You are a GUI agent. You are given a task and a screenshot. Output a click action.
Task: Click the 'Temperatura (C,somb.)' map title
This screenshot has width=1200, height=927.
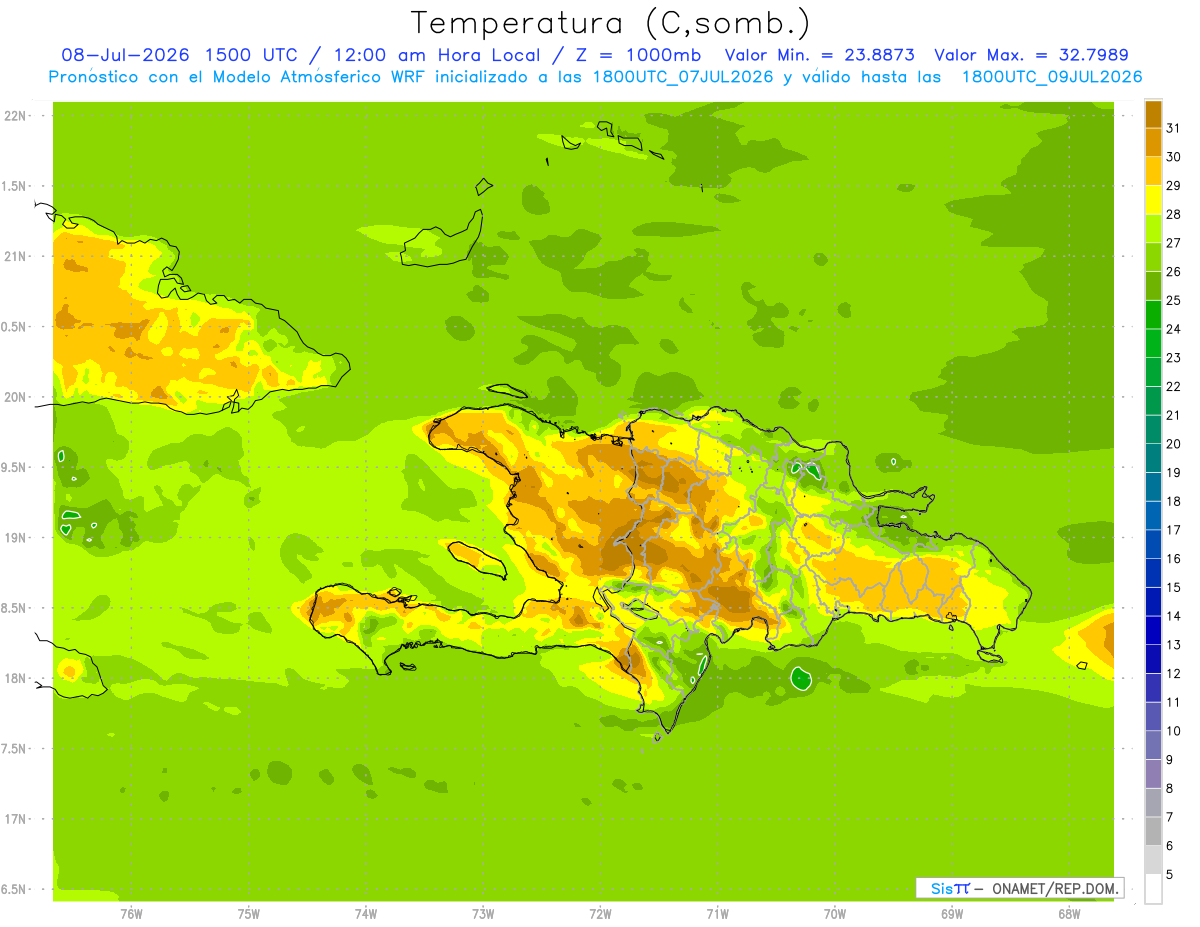pos(610,23)
